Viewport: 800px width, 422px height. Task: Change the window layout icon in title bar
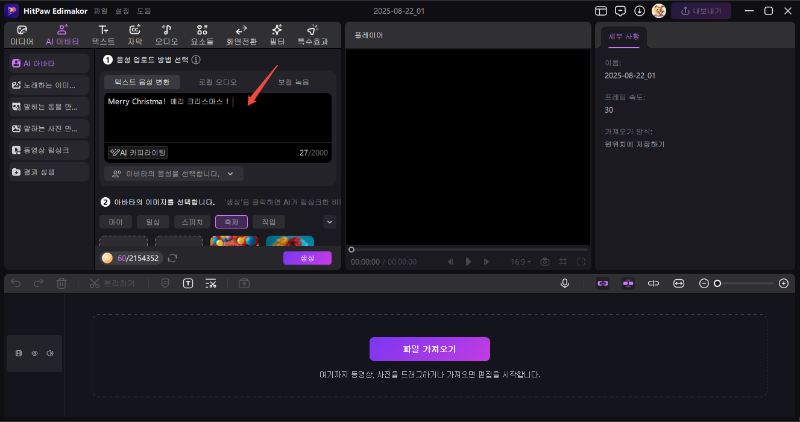[x=601, y=11]
